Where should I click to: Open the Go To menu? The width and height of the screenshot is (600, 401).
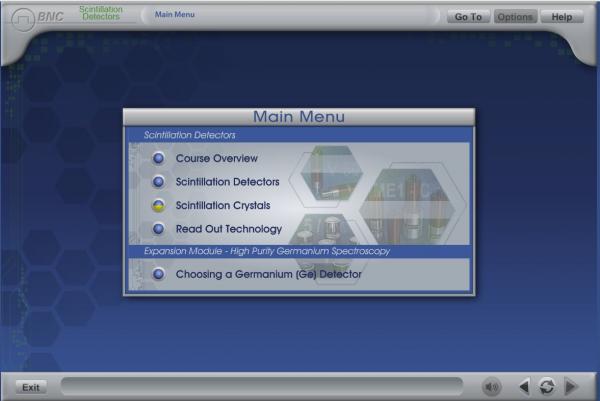[x=468, y=17]
